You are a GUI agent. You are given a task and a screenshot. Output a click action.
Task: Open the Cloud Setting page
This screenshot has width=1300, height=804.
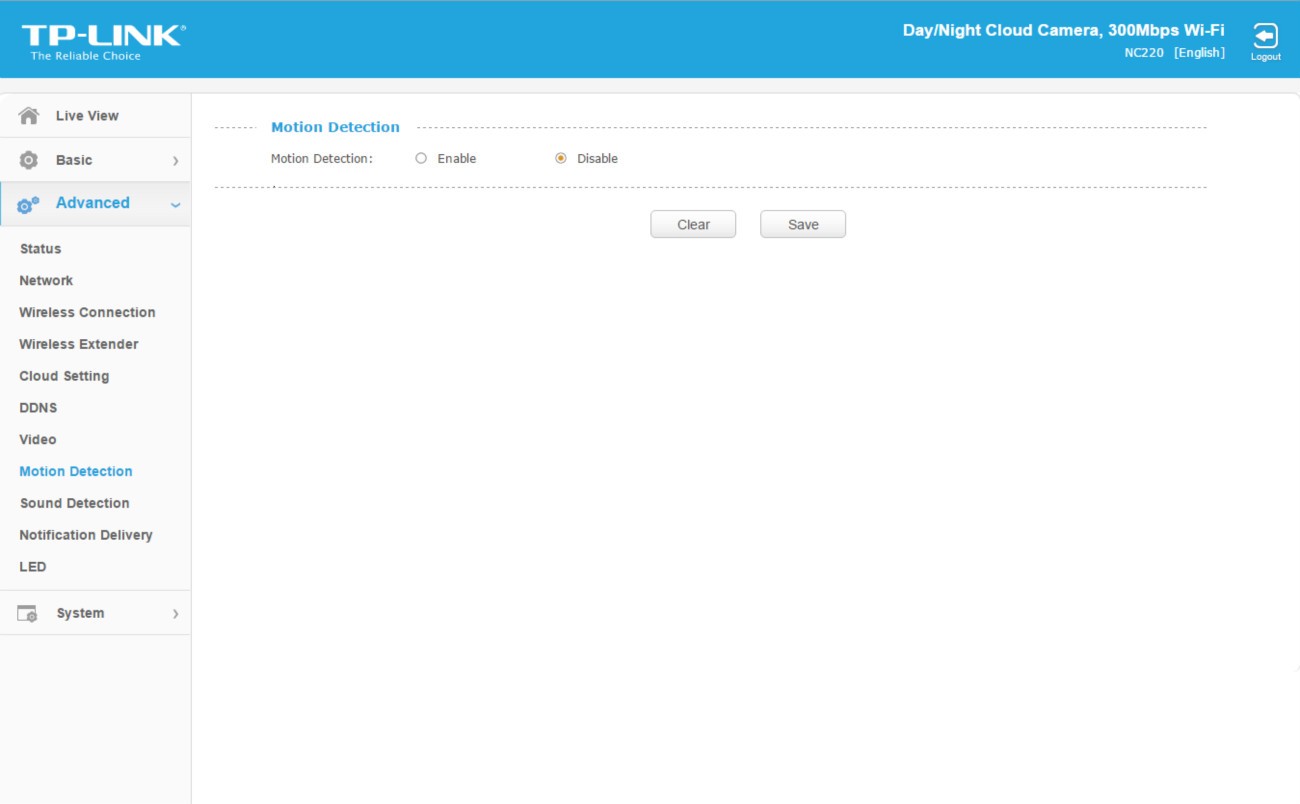point(64,376)
